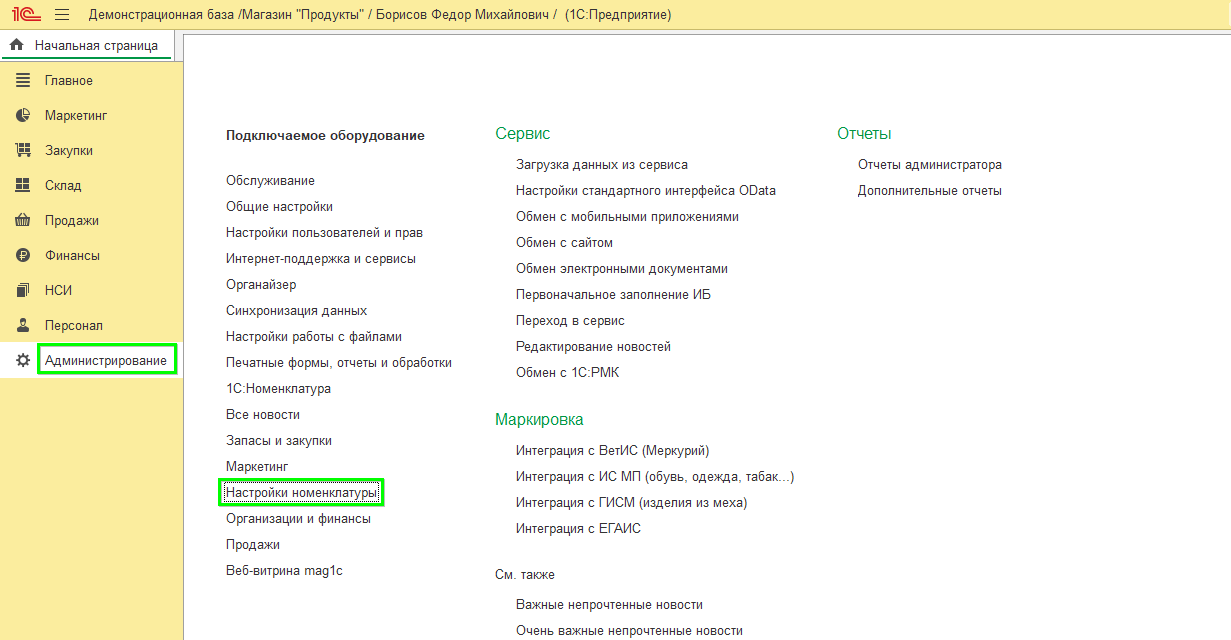
Task: Open the Персонал section
Action: click(74, 325)
